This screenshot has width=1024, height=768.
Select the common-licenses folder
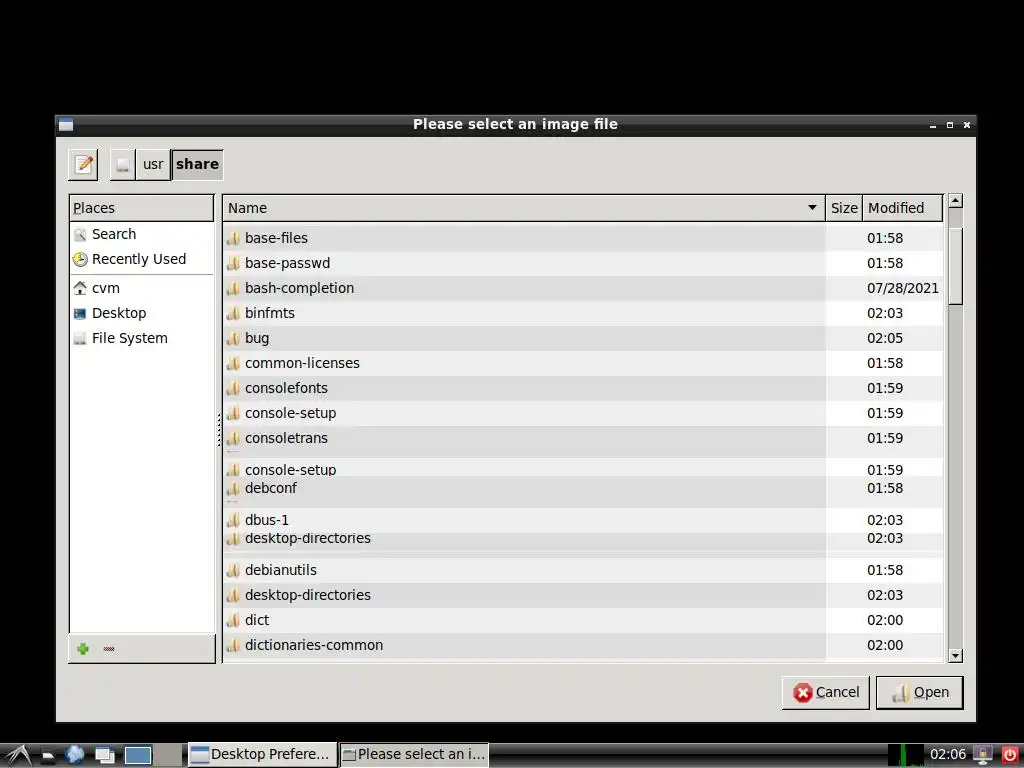(583, 363)
